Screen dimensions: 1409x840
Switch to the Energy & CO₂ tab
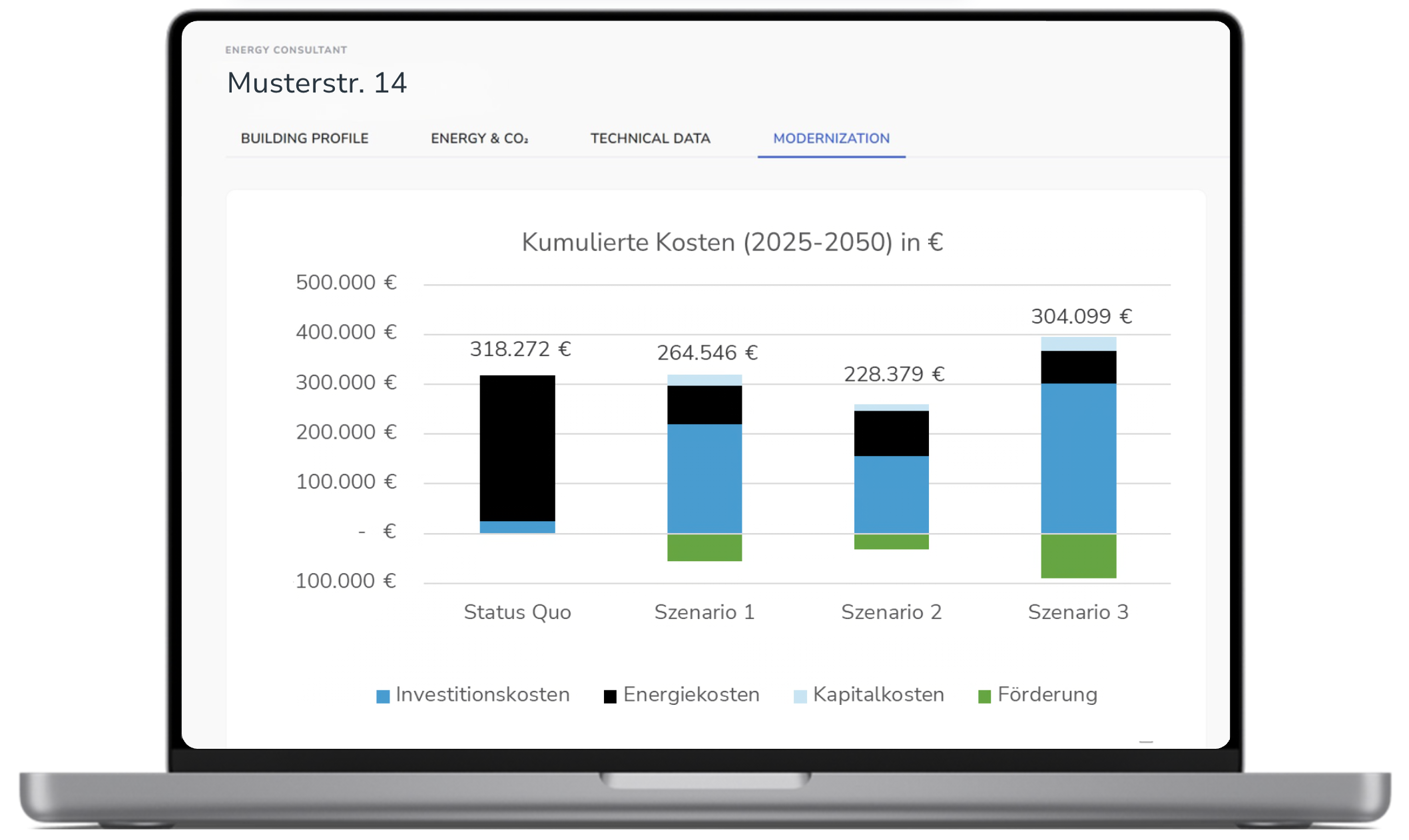[x=479, y=138]
